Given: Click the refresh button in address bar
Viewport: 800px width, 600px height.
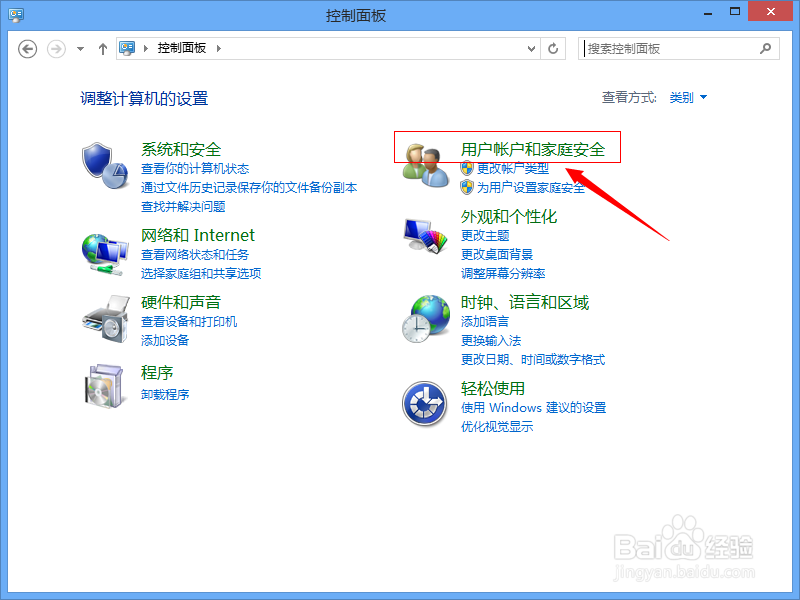Looking at the screenshot, I should (553, 48).
